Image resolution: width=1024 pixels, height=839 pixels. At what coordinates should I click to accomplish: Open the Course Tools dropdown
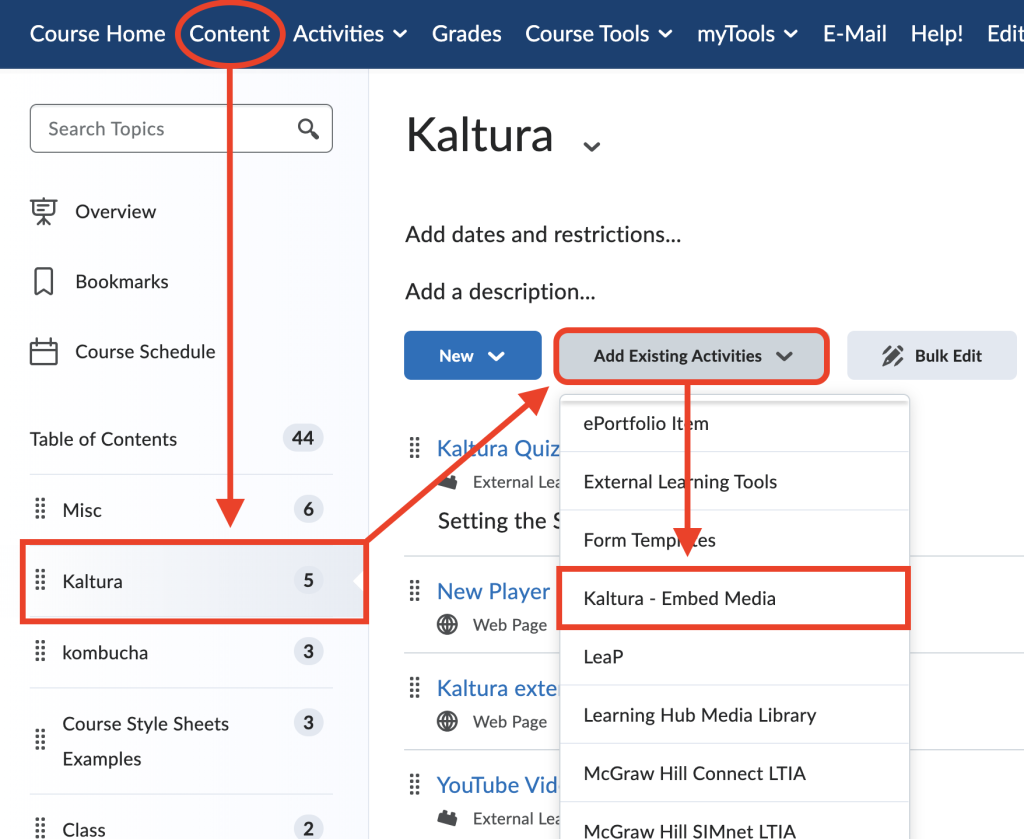599,34
